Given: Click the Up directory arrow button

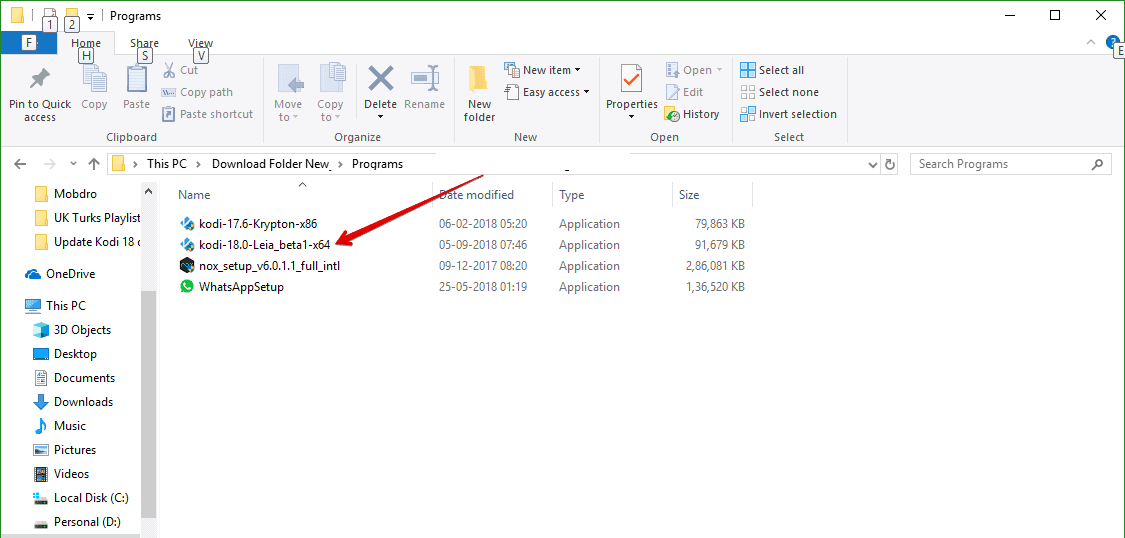Looking at the screenshot, I should (x=94, y=164).
